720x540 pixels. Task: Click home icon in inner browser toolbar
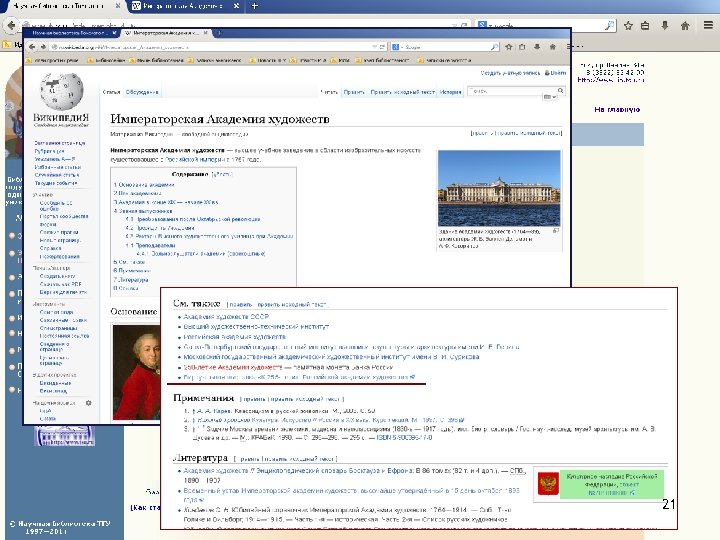pyautogui.click(x=552, y=47)
